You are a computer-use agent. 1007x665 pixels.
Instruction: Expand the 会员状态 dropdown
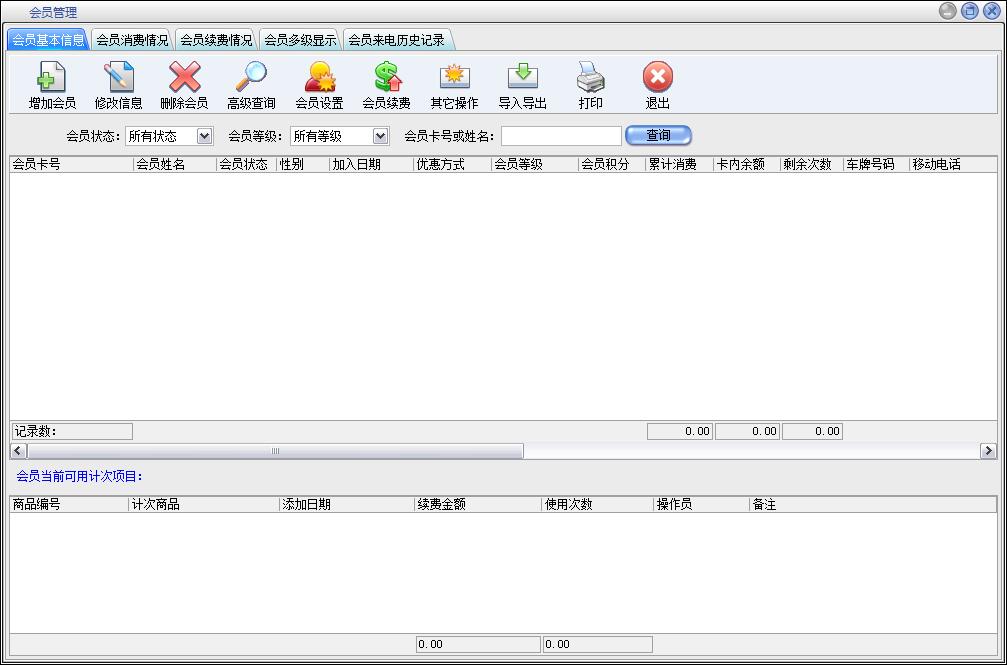204,136
